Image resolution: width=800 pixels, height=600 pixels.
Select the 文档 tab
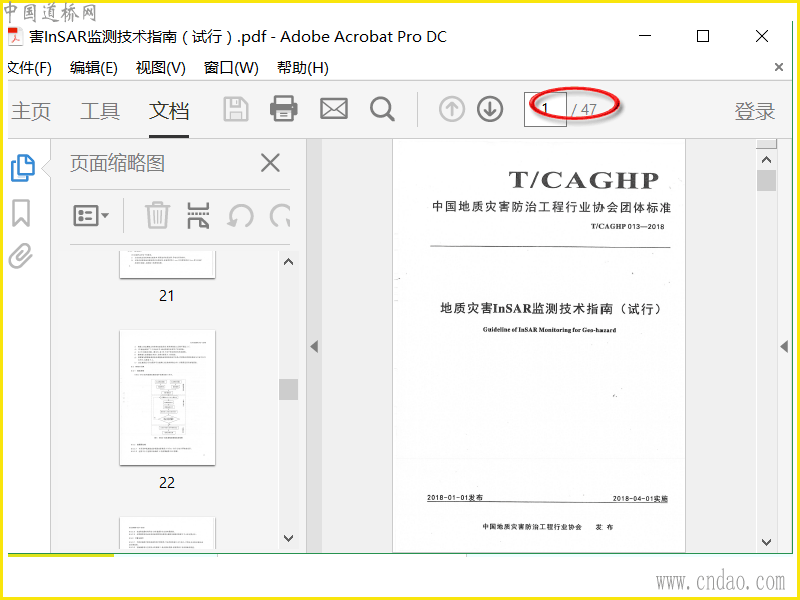point(169,111)
